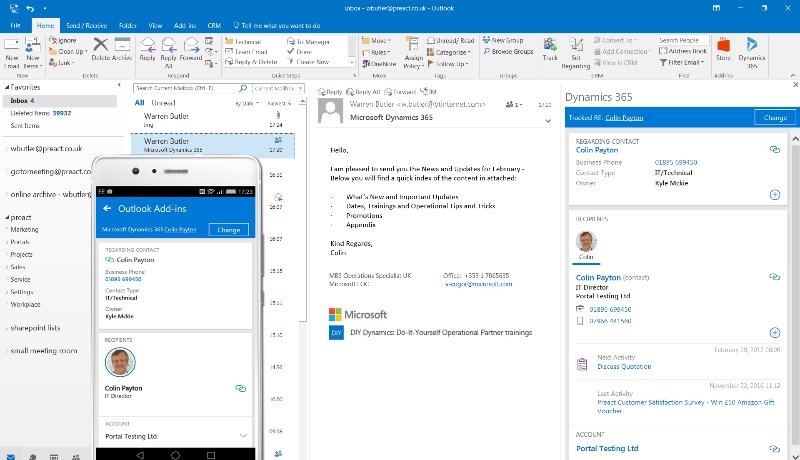Tap the back arrow on Outlook Add-ins
Screen dimensions: 800x460
pyautogui.click(x=107, y=209)
